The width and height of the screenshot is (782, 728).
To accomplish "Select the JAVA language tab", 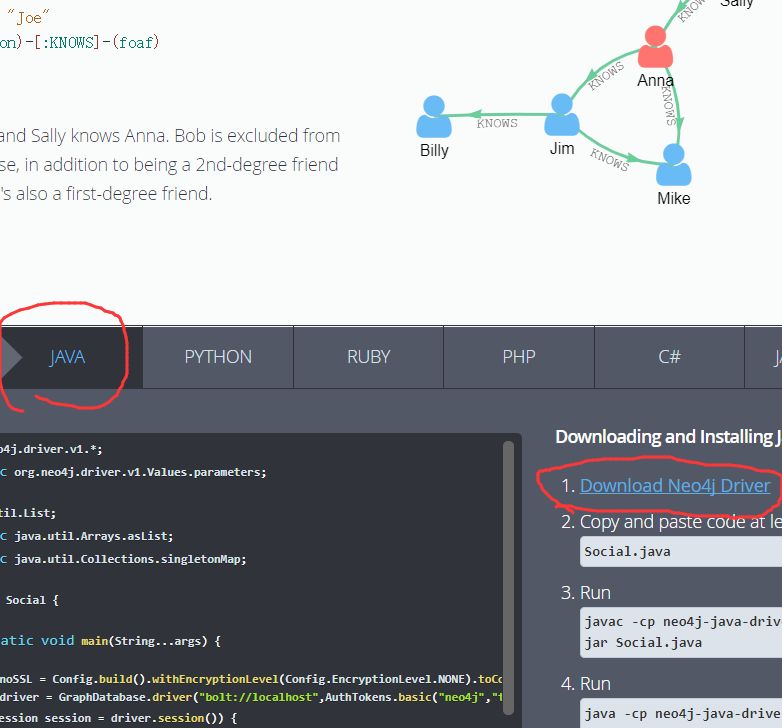I will pos(67,357).
